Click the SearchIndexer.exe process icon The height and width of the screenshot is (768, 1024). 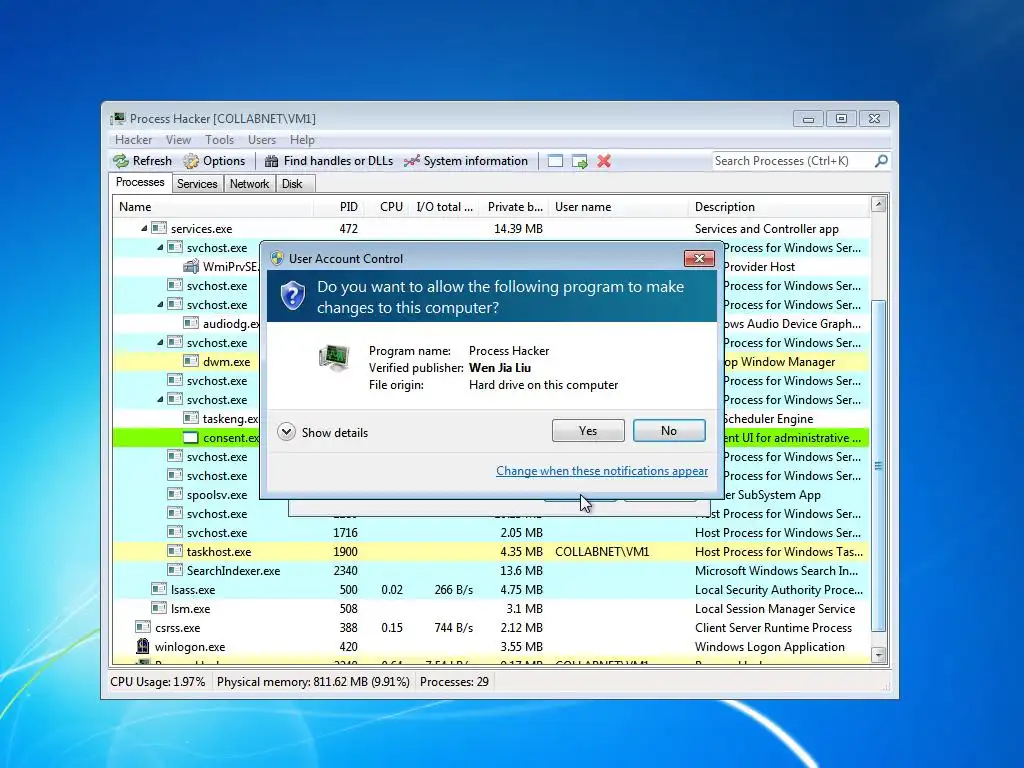(x=174, y=570)
